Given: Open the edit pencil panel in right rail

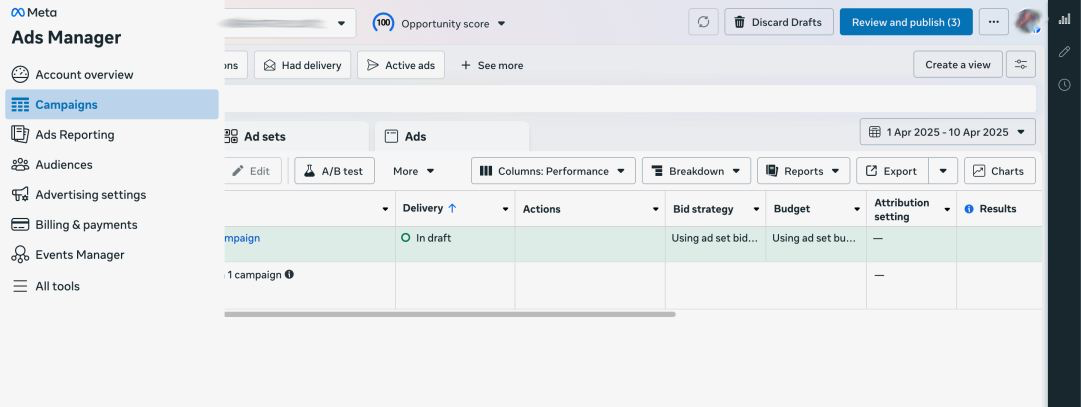Looking at the screenshot, I should pyautogui.click(x=1064, y=52).
